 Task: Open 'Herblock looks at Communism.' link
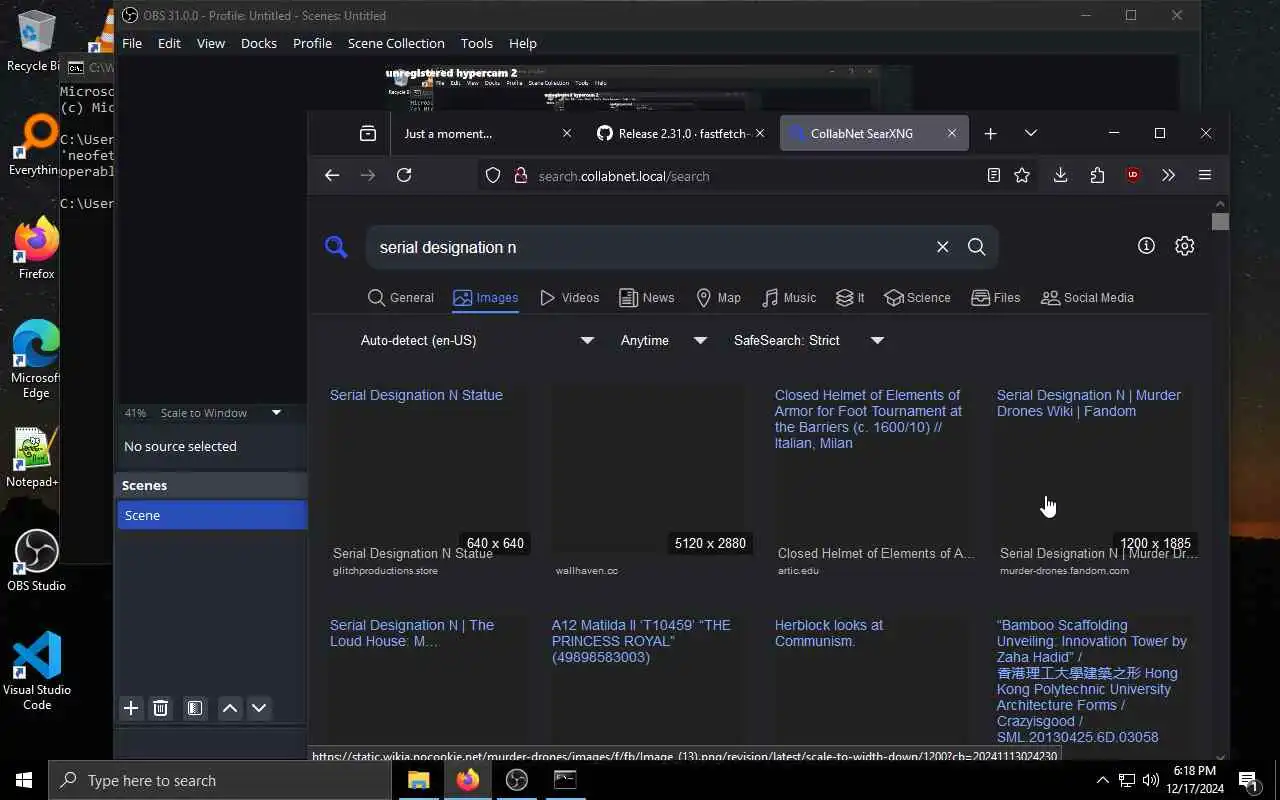pos(828,633)
